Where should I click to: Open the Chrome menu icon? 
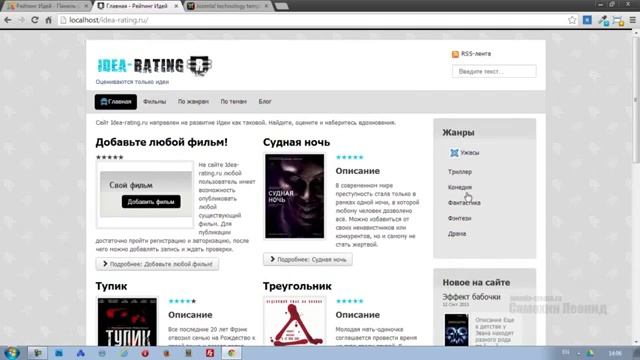(633, 20)
